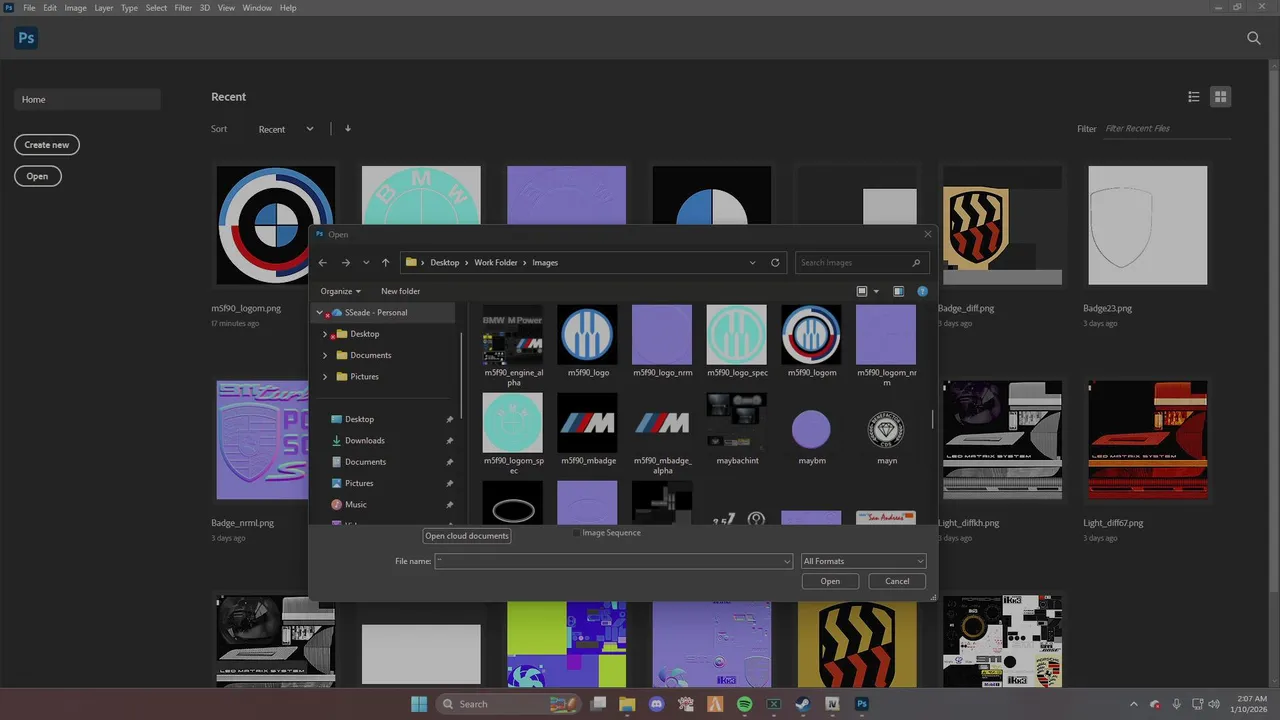
Task: Enable the Image Sequence checkbox
Action: (577, 533)
